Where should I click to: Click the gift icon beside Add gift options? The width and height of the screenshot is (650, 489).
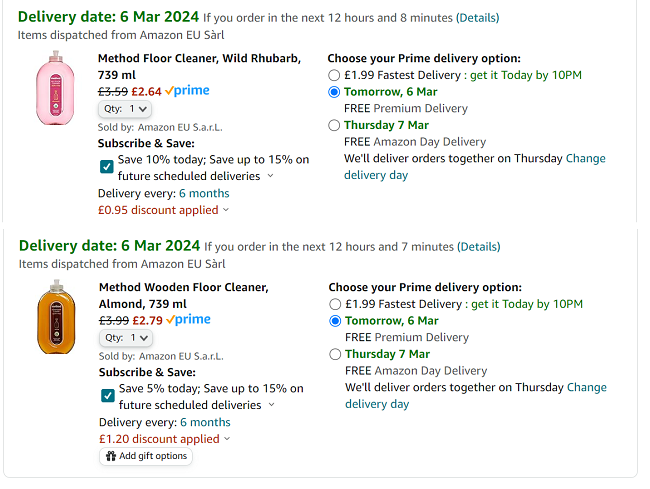click(x=110, y=456)
